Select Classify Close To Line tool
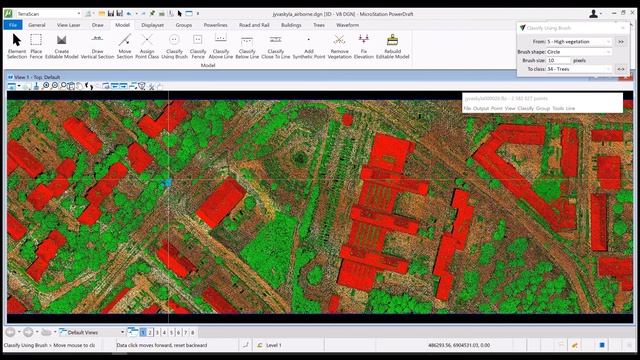The image size is (640, 360). pyautogui.click(x=276, y=46)
